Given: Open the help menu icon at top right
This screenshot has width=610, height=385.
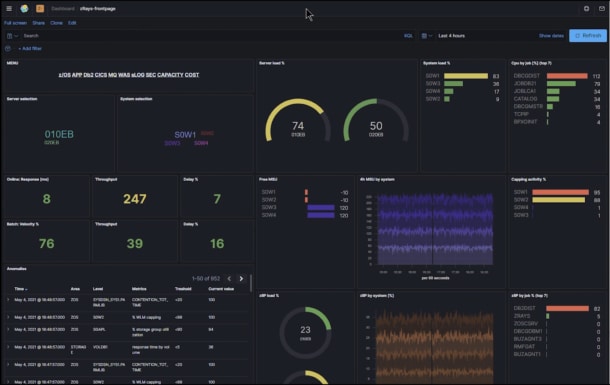Looking at the screenshot, I should 586,9.
